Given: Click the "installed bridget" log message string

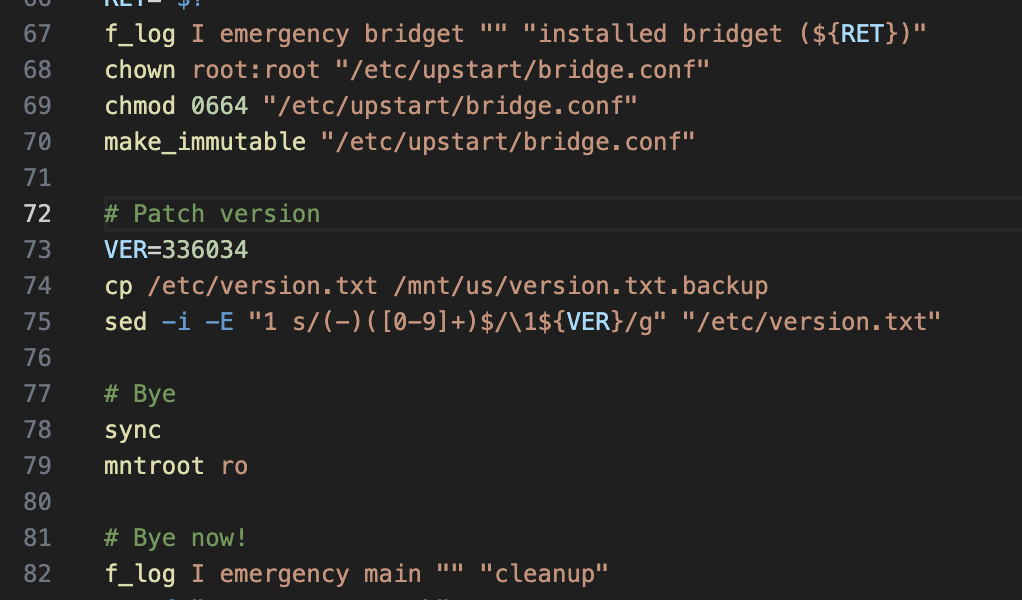Looking at the screenshot, I should 732,34.
